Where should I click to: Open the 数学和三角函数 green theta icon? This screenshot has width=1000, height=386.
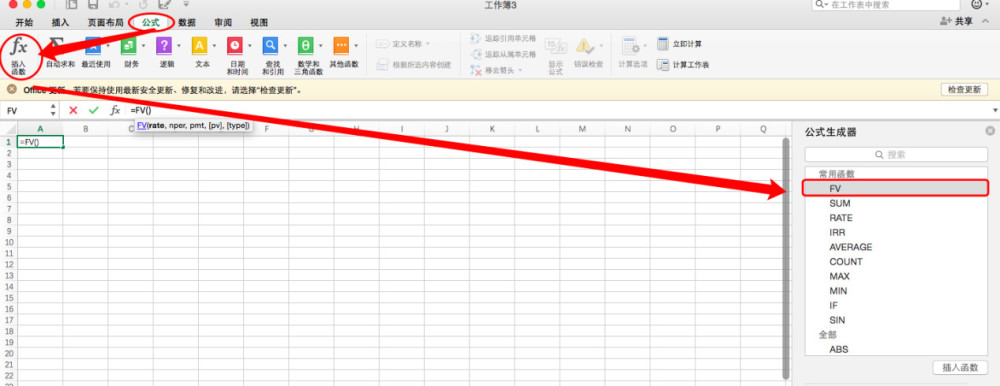click(x=306, y=45)
